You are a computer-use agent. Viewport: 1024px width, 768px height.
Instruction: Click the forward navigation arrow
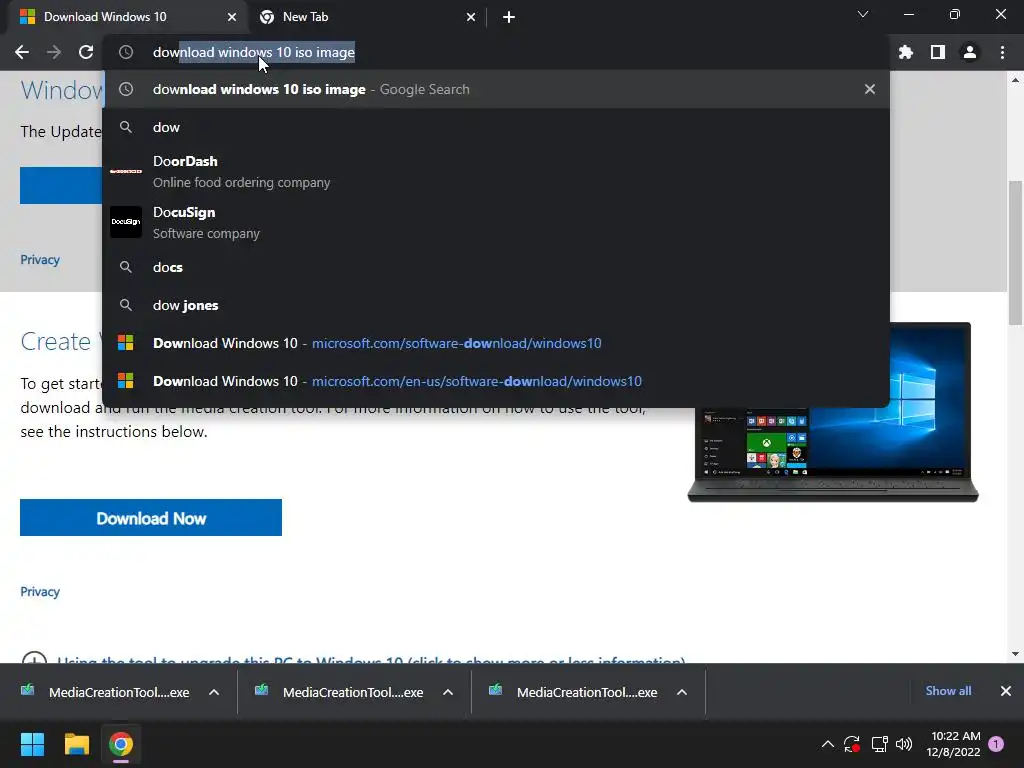[54, 52]
